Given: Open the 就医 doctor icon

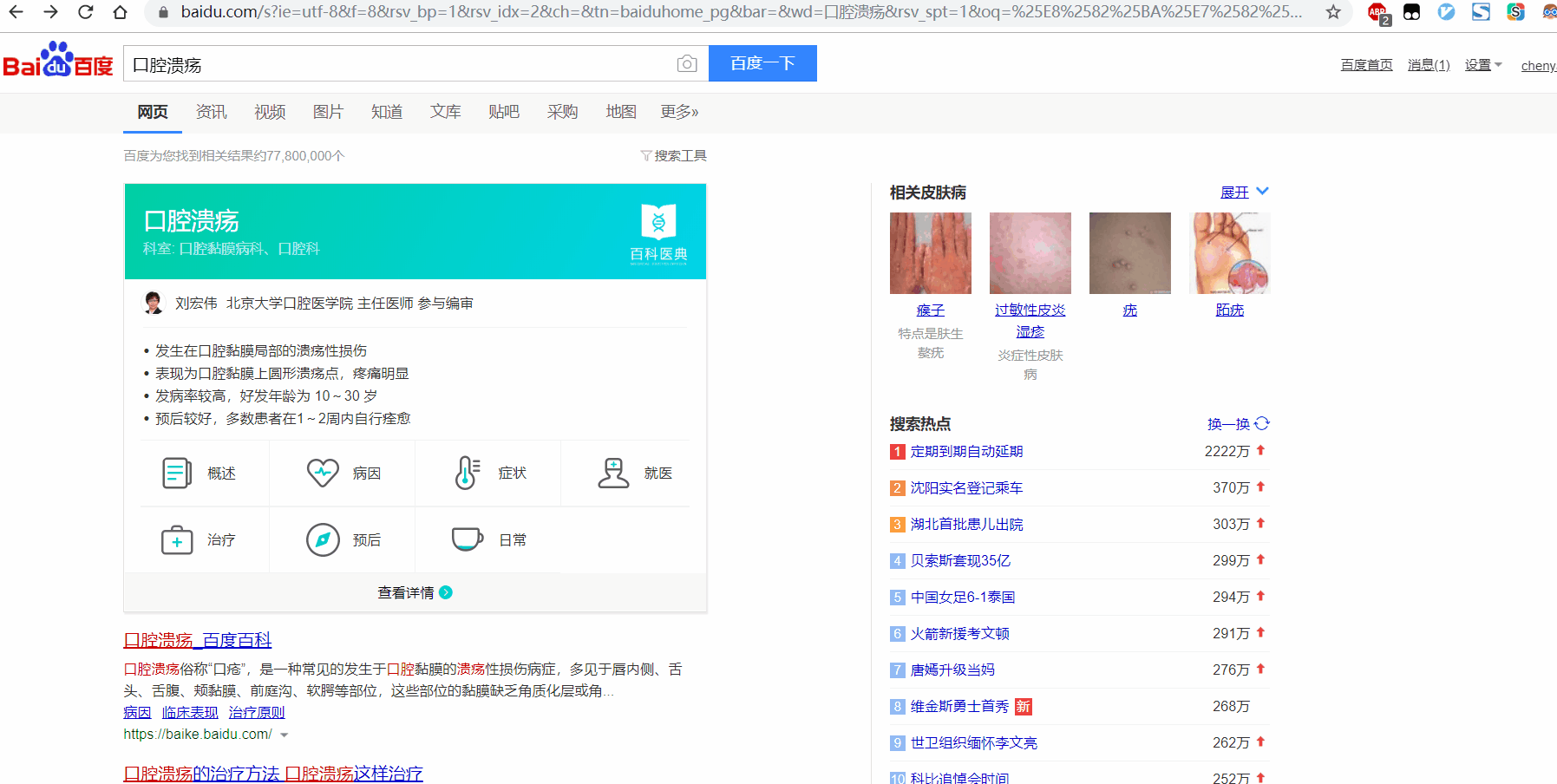Looking at the screenshot, I should click(613, 473).
